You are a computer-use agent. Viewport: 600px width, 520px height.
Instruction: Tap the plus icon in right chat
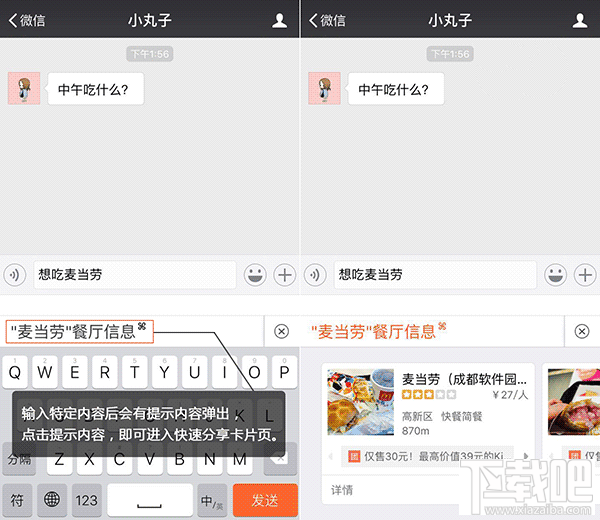(x=584, y=274)
